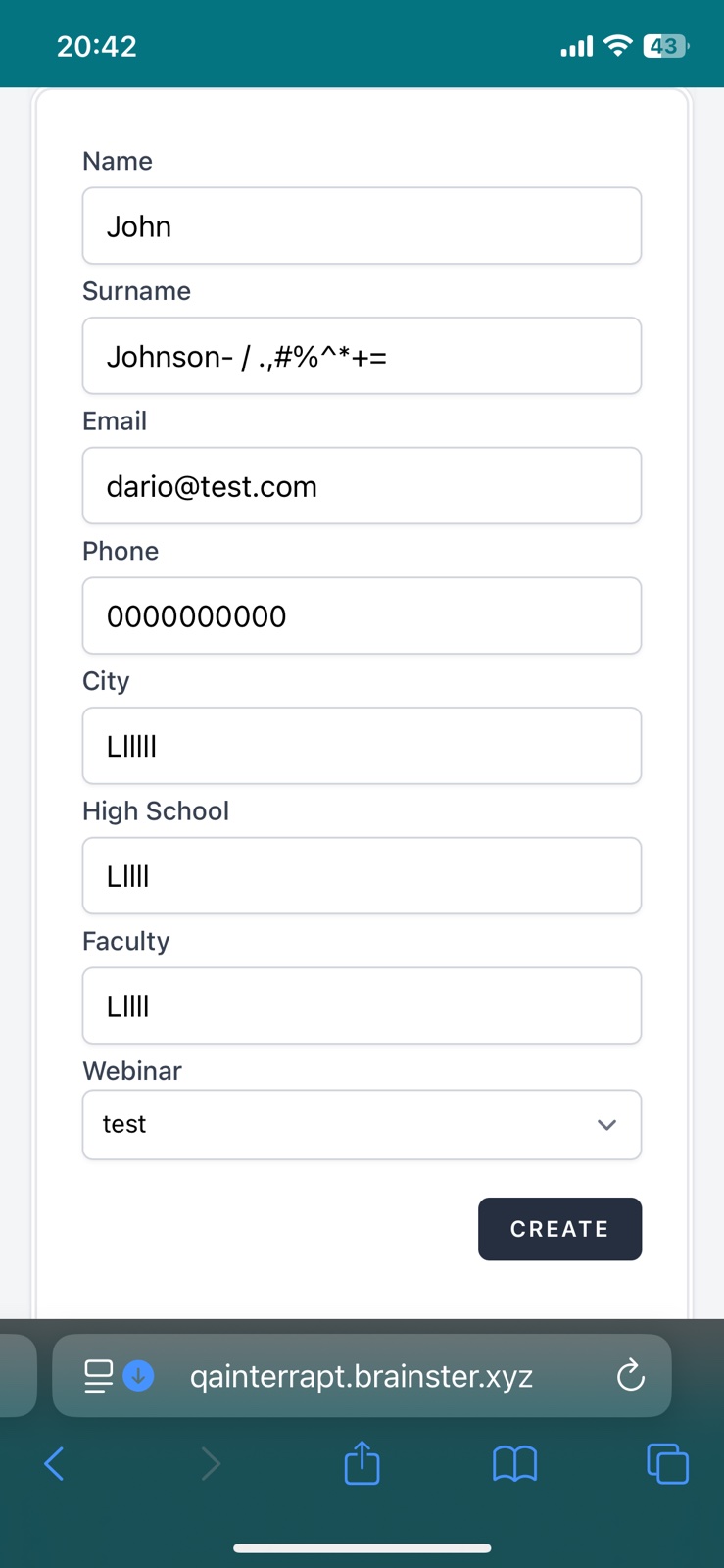Image resolution: width=724 pixels, height=1568 pixels.
Task: Focus the City text field
Action: point(362,746)
